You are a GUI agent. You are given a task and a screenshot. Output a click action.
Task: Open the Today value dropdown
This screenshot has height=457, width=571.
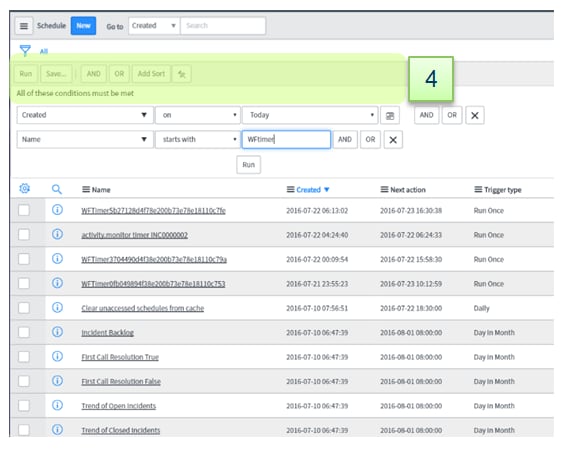pos(310,115)
